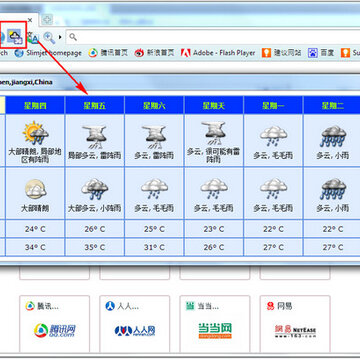
Task: Click 星期四 daytime sun-and-rain weather icon
Action: [x=36, y=133]
